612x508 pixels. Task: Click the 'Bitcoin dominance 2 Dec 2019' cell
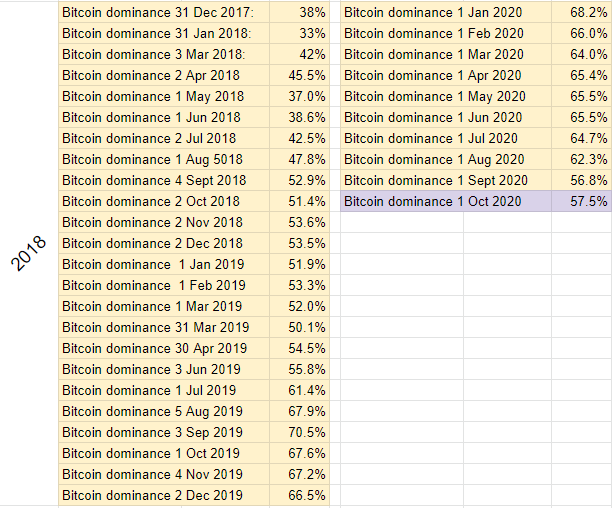tap(164, 496)
